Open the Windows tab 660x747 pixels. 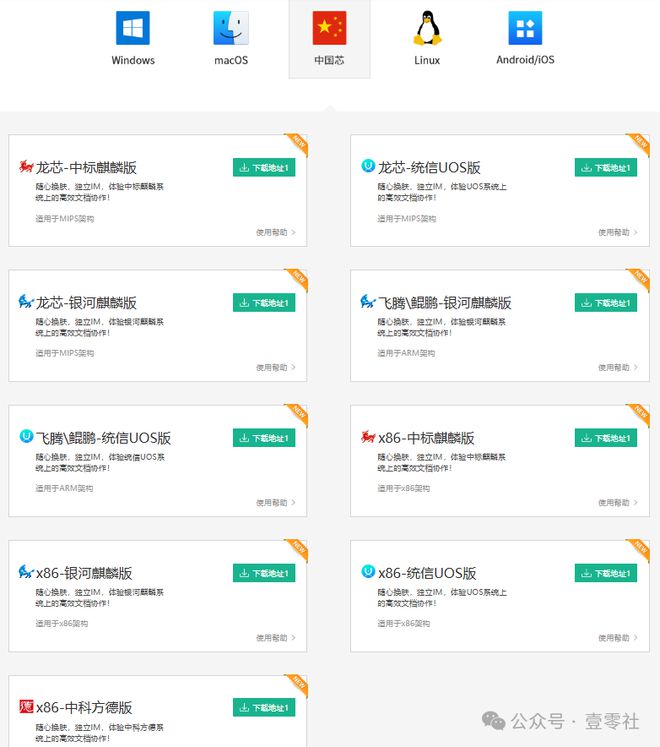(x=133, y=39)
